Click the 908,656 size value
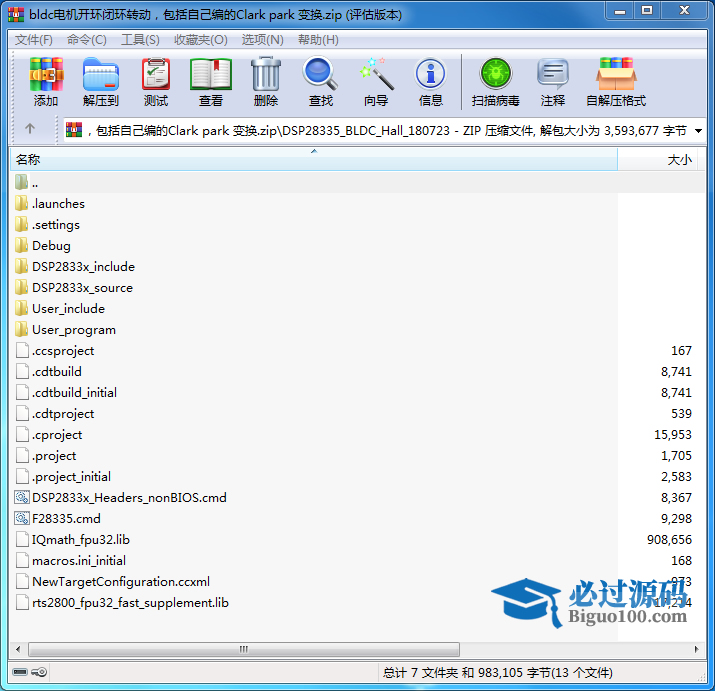 click(x=669, y=540)
